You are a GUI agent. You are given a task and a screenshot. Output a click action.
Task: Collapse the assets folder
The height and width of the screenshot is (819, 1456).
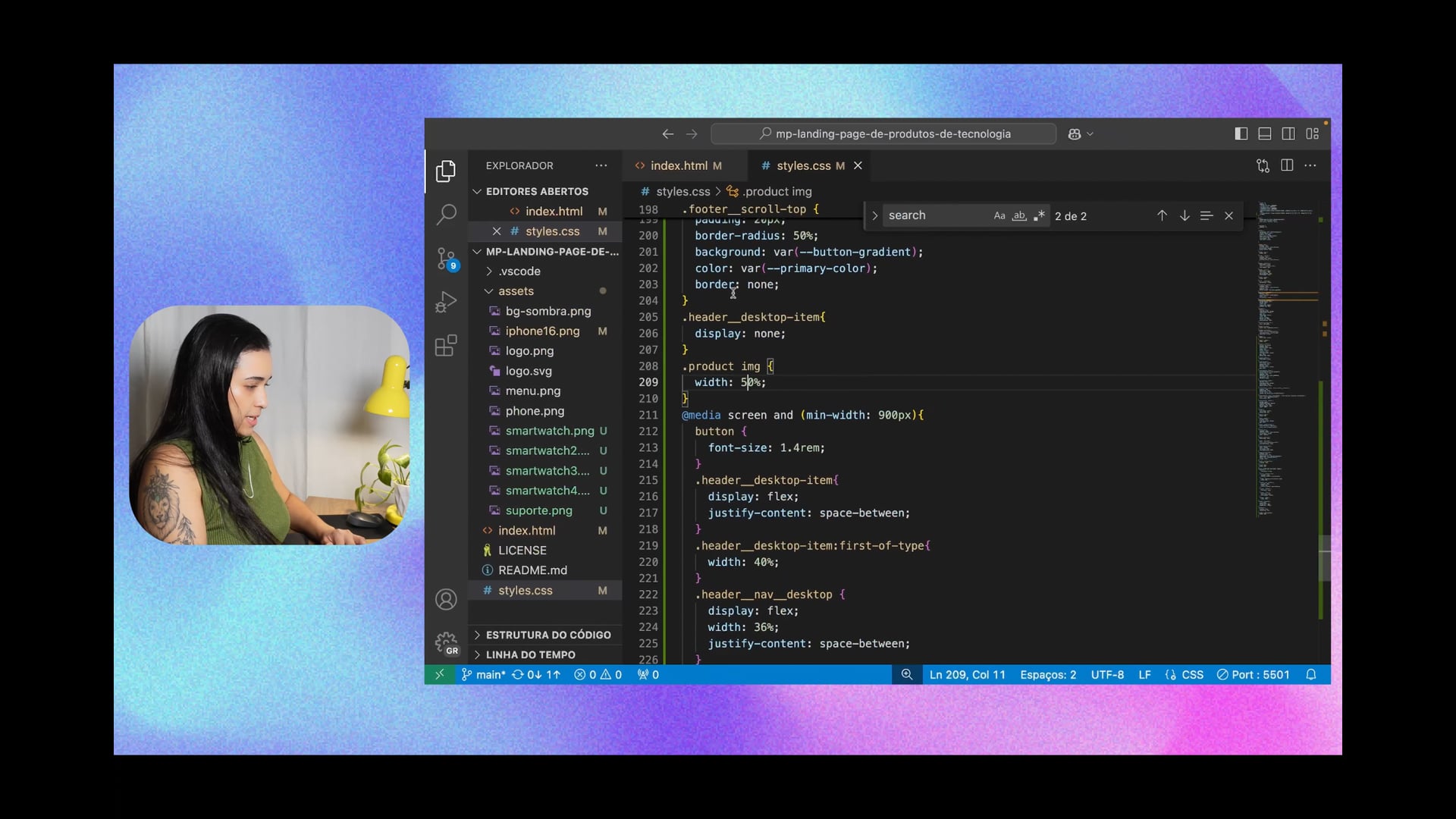click(x=516, y=291)
